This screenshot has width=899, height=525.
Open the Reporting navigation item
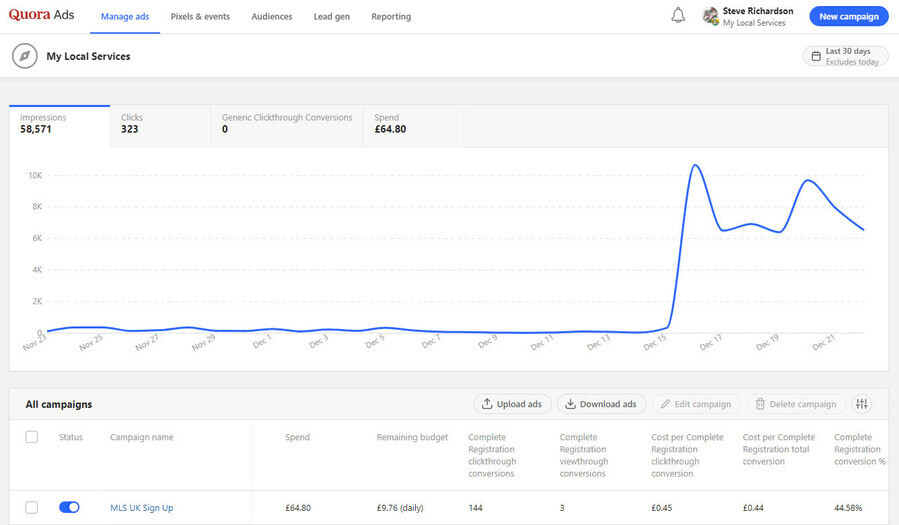click(391, 17)
